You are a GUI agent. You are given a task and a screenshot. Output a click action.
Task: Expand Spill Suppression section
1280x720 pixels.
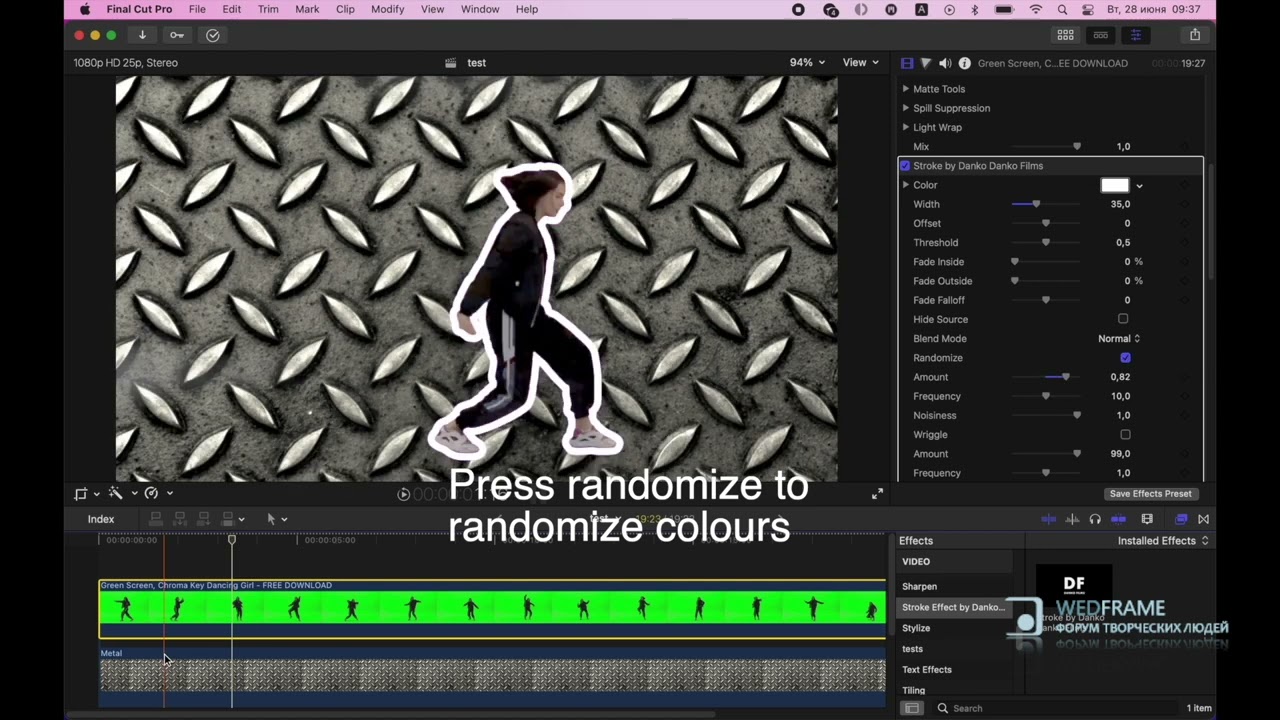click(x=906, y=108)
